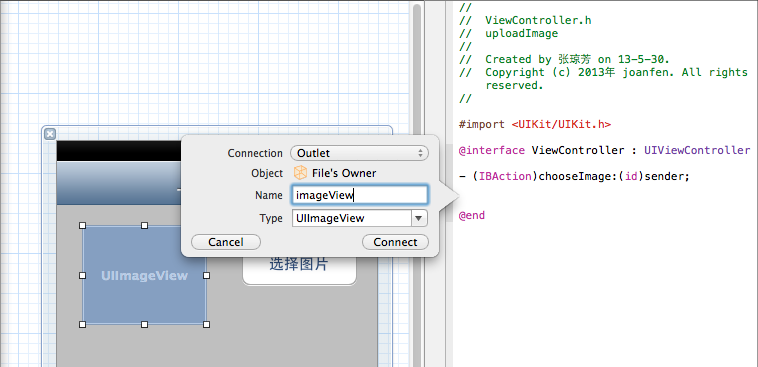Click the ViewController.h comment line
This screenshot has width=758, height=367.
pyautogui.click(x=525, y=20)
